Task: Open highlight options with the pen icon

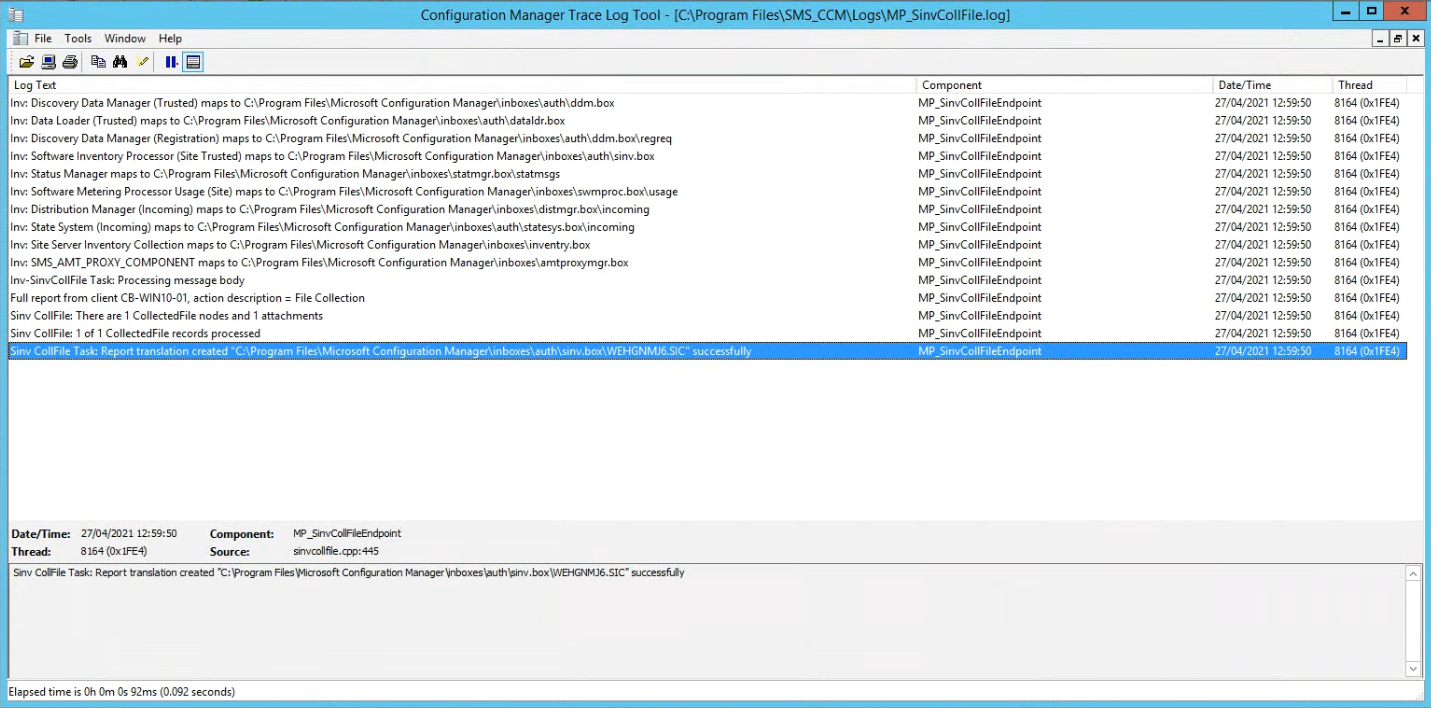Action: tap(142, 61)
